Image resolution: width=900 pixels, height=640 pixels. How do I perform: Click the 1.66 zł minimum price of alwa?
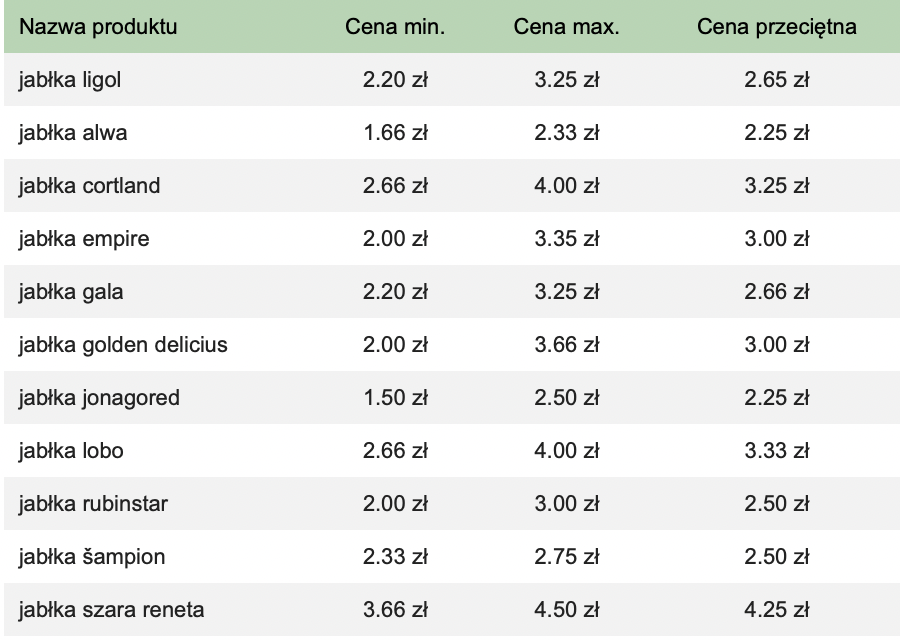[x=395, y=133]
